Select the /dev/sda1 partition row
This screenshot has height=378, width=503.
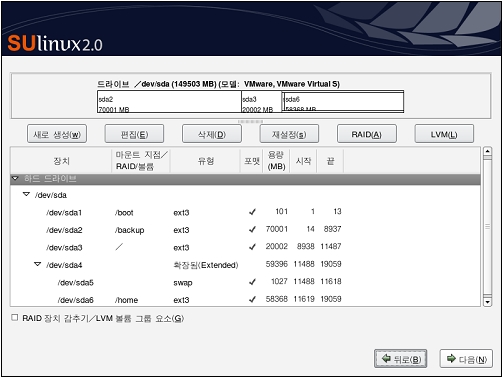pyautogui.click(x=245, y=212)
